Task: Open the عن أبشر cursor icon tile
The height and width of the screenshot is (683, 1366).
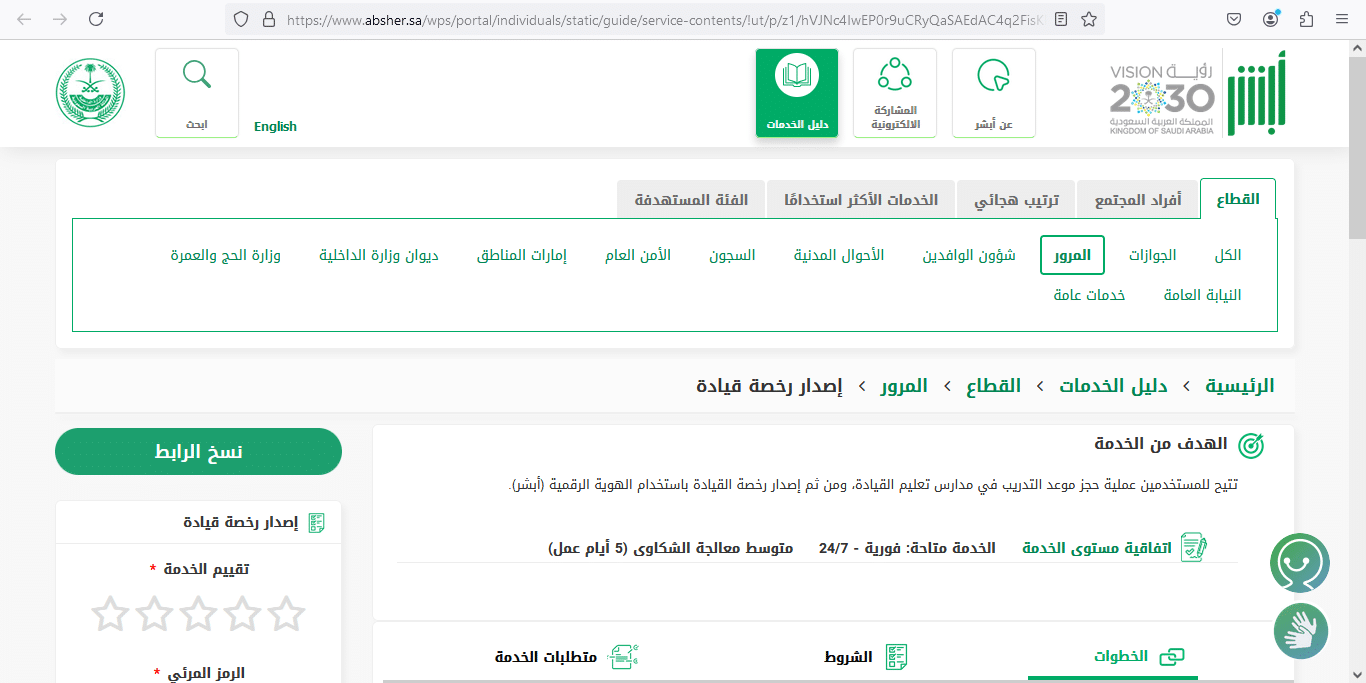Action: coord(994,93)
